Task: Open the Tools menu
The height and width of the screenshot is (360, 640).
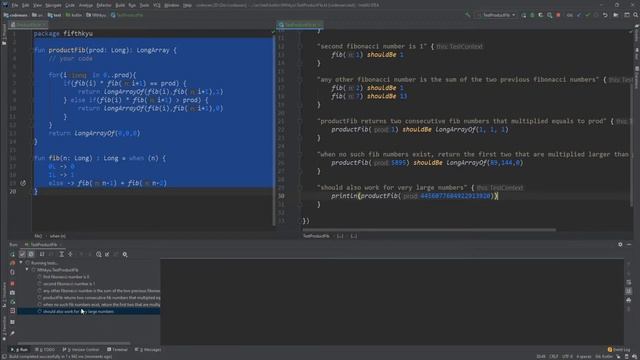Action: pyautogui.click(x=144, y=5)
